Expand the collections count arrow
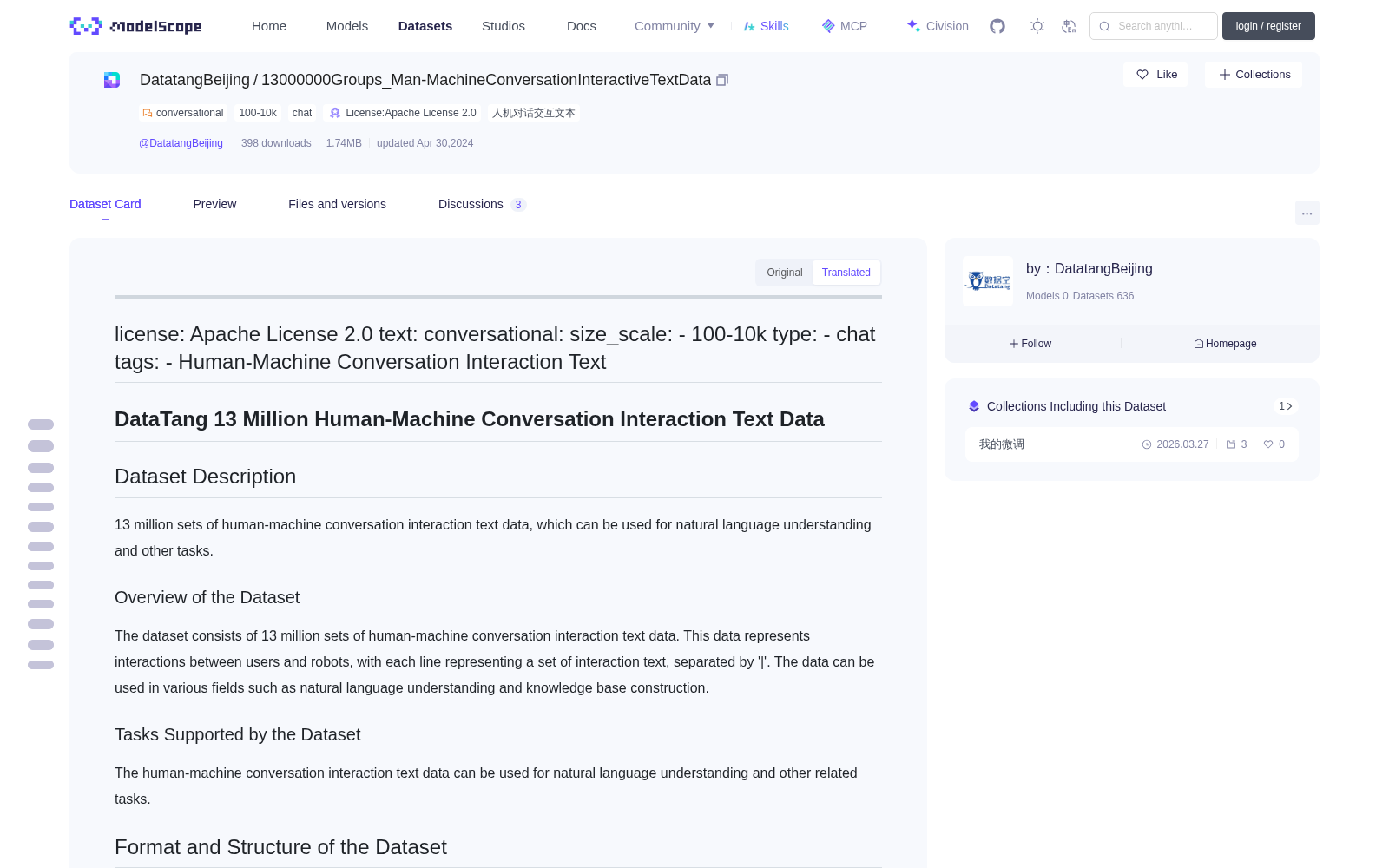 click(1286, 406)
